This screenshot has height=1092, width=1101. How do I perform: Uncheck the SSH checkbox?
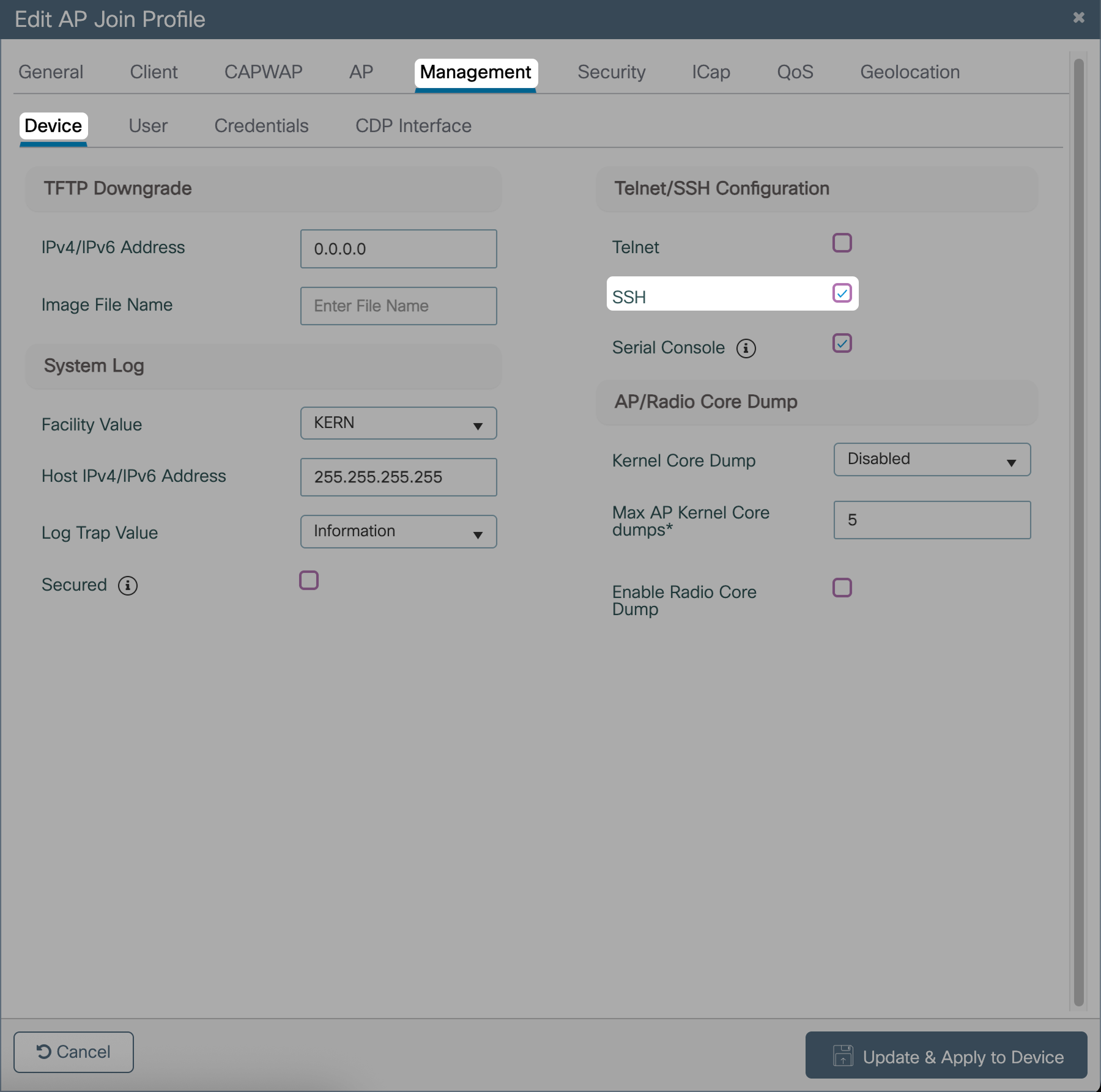pos(842,293)
